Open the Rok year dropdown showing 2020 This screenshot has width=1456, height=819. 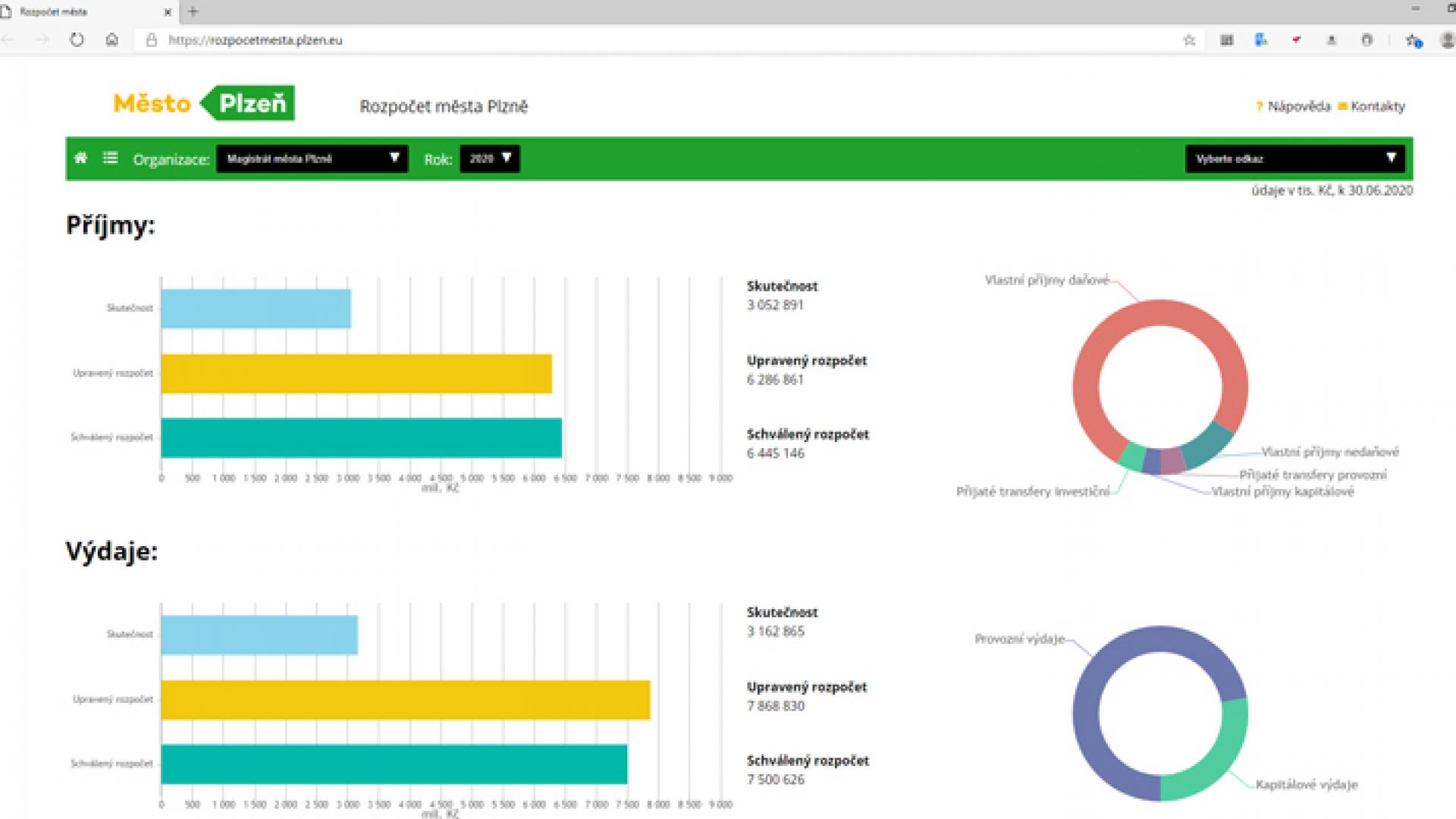[490, 158]
